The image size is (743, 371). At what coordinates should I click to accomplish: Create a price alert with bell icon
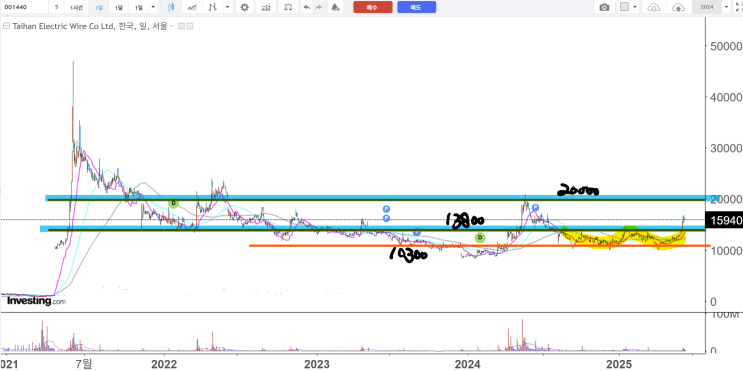click(335, 7)
